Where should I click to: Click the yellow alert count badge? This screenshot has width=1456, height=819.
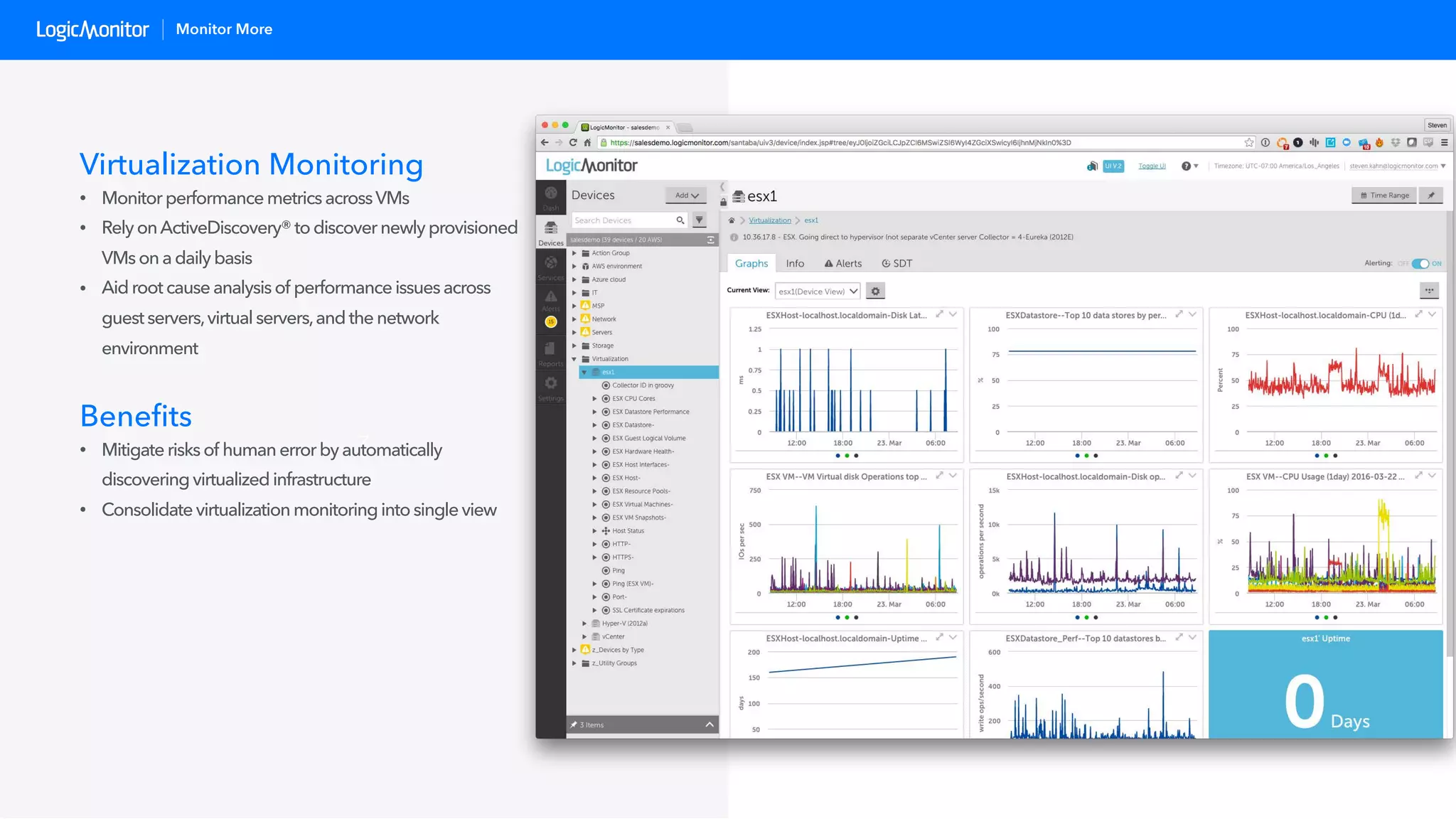(551, 322)
